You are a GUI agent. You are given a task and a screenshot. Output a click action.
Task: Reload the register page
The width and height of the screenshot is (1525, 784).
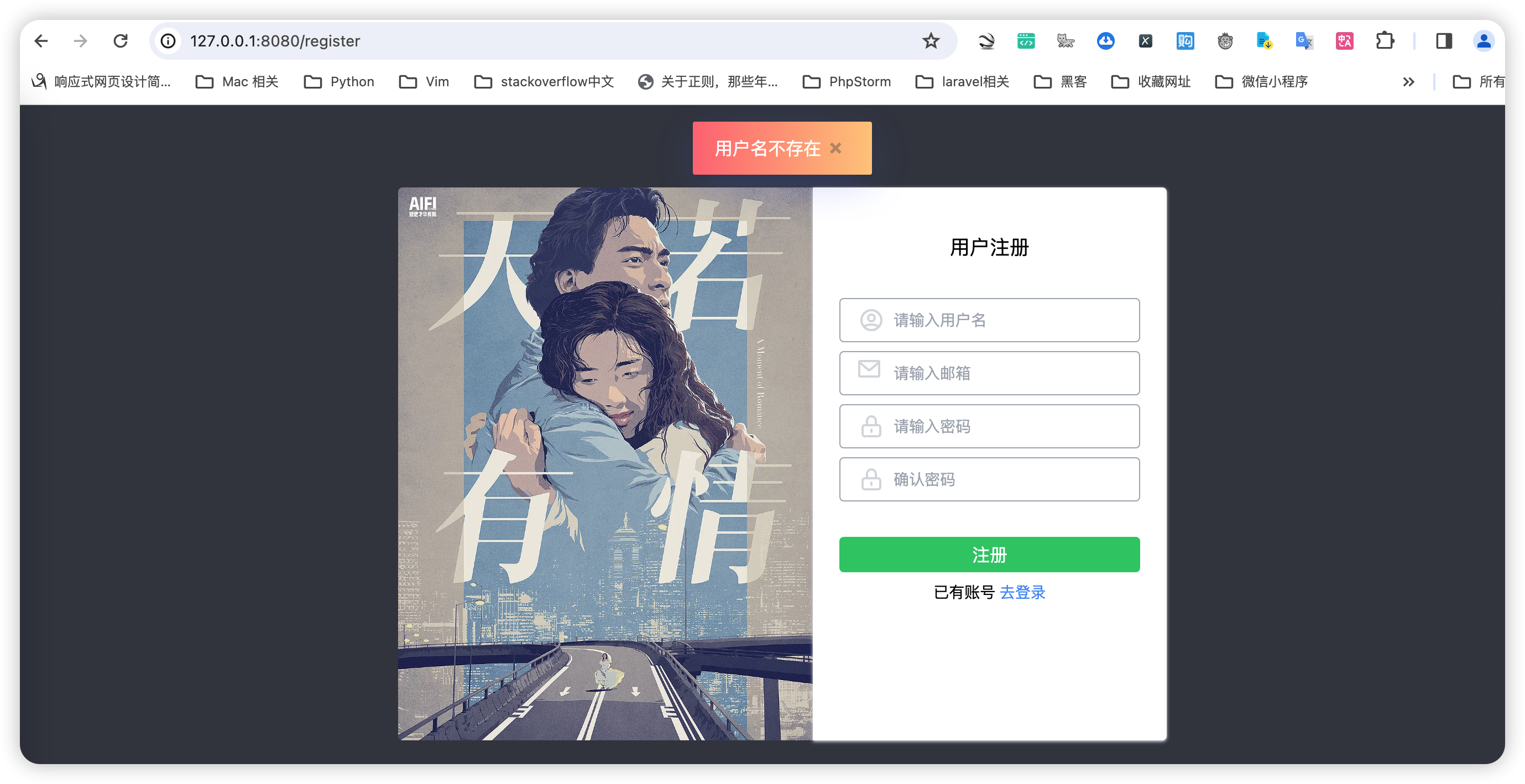point(121,40)
